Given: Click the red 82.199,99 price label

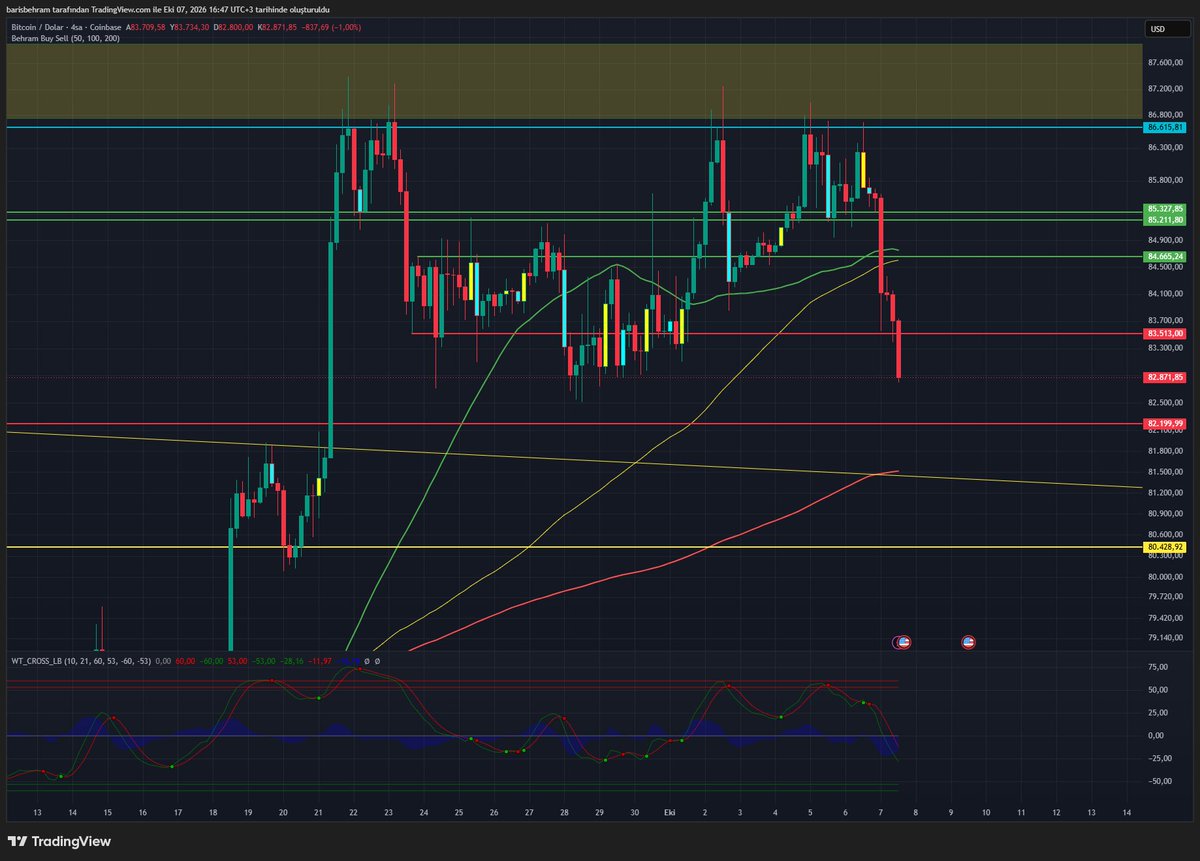Looking at the screenshot, I should click(1166, 424).
